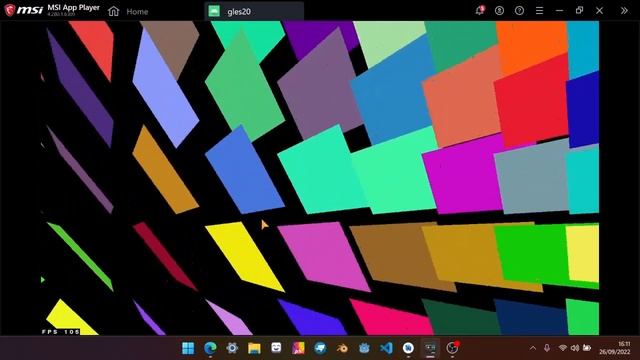Click the MSI logo
This screenshot has width=640, height=360.
[x=24, y=11]
